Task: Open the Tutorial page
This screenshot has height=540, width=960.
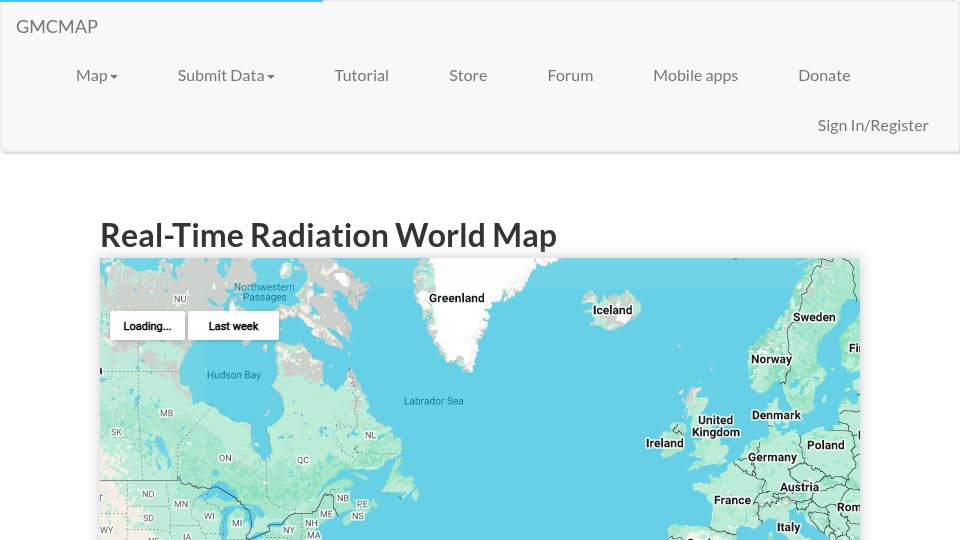Action: [x=361, y=76]
